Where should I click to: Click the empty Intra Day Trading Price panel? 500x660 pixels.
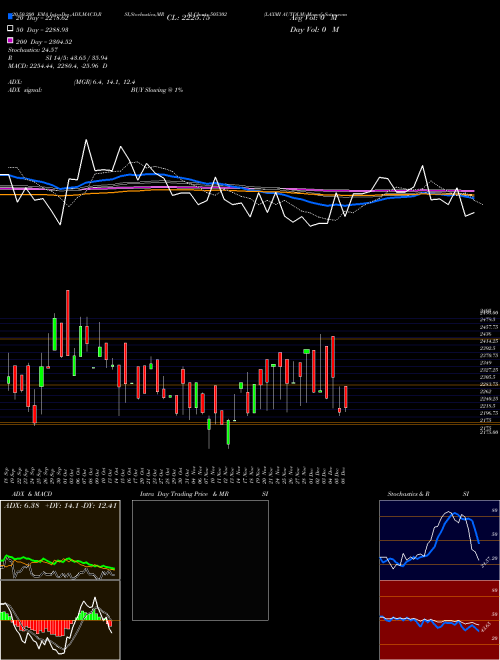[x=200, y=560]
